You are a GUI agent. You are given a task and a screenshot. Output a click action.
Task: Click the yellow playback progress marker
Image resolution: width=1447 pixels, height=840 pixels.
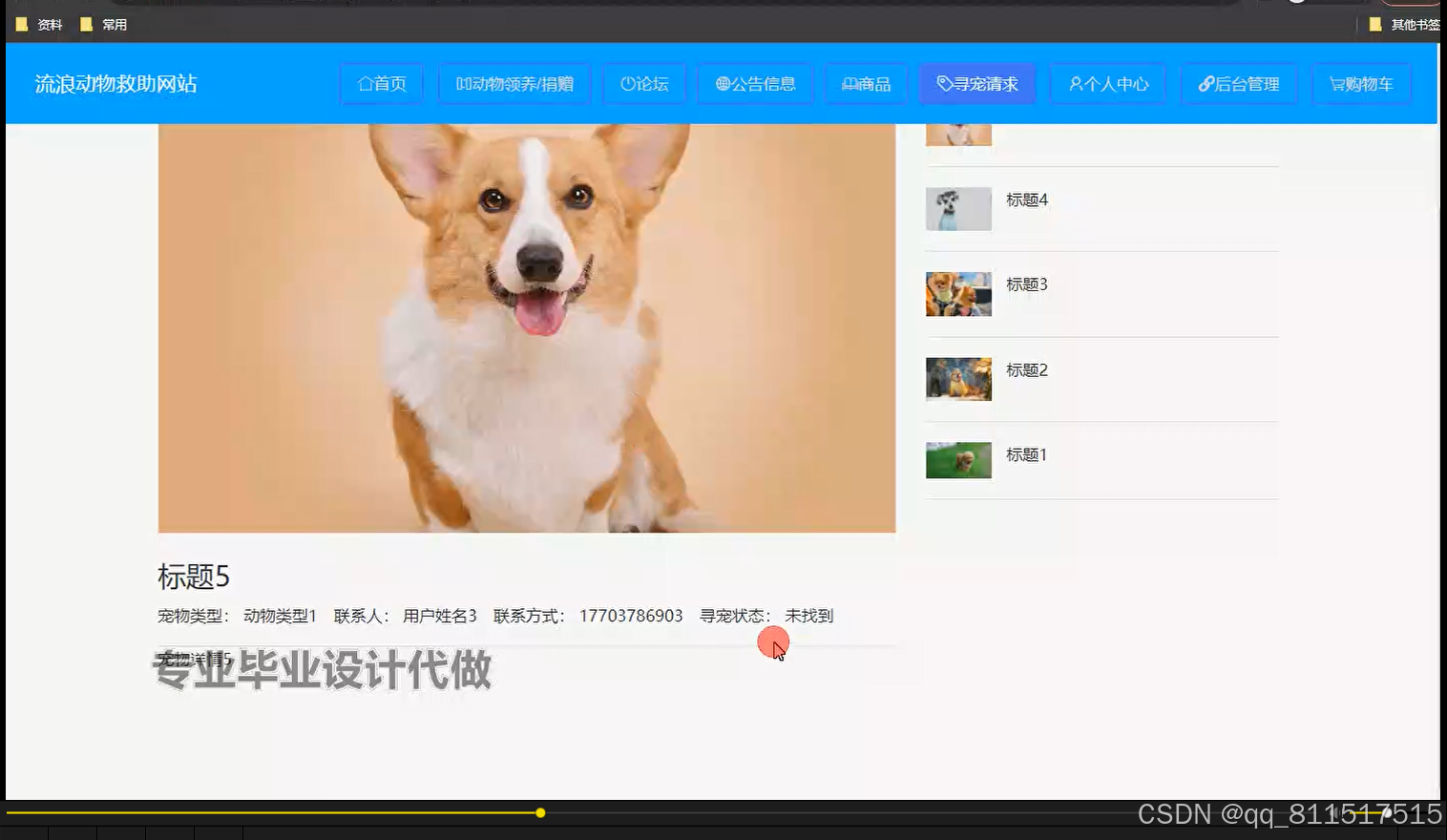(x=540, y=812)
